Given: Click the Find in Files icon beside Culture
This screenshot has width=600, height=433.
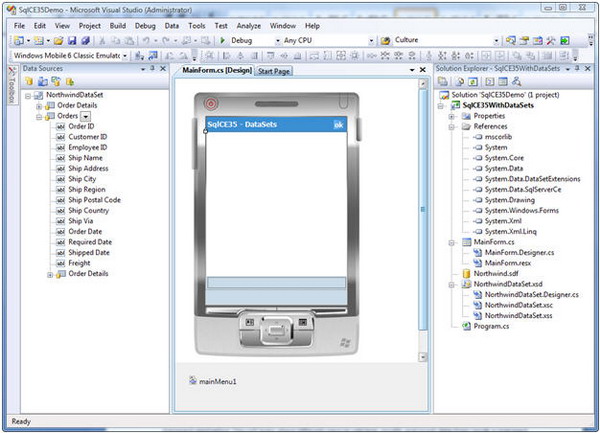Looking at the screenshot, I should click(385, 41).
